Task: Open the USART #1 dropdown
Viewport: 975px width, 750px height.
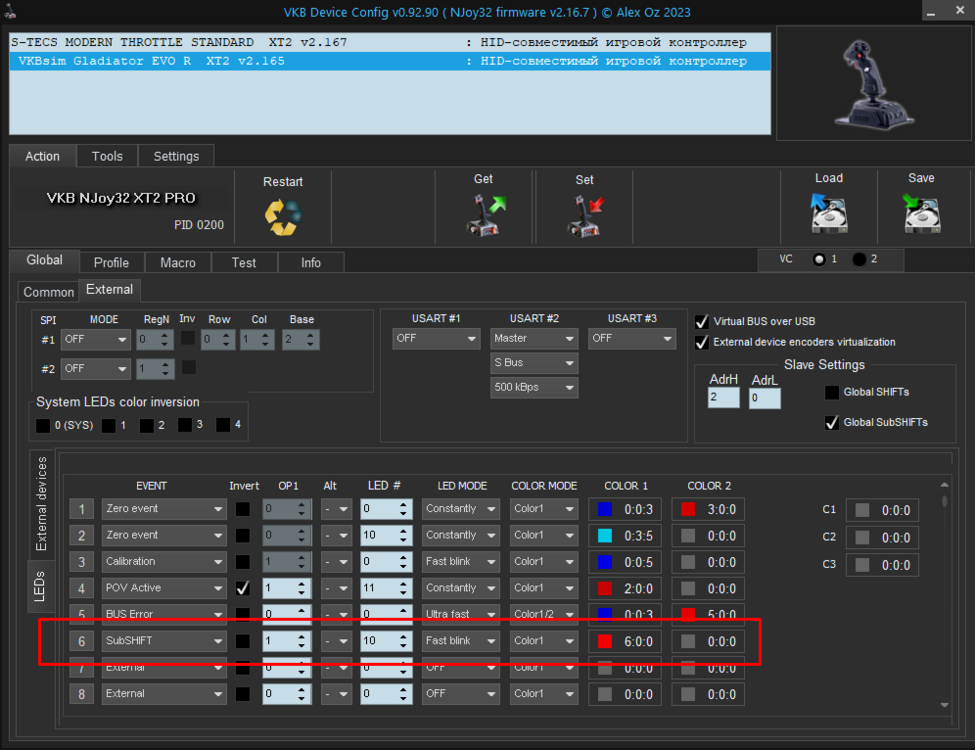Action: coord(436,338)
